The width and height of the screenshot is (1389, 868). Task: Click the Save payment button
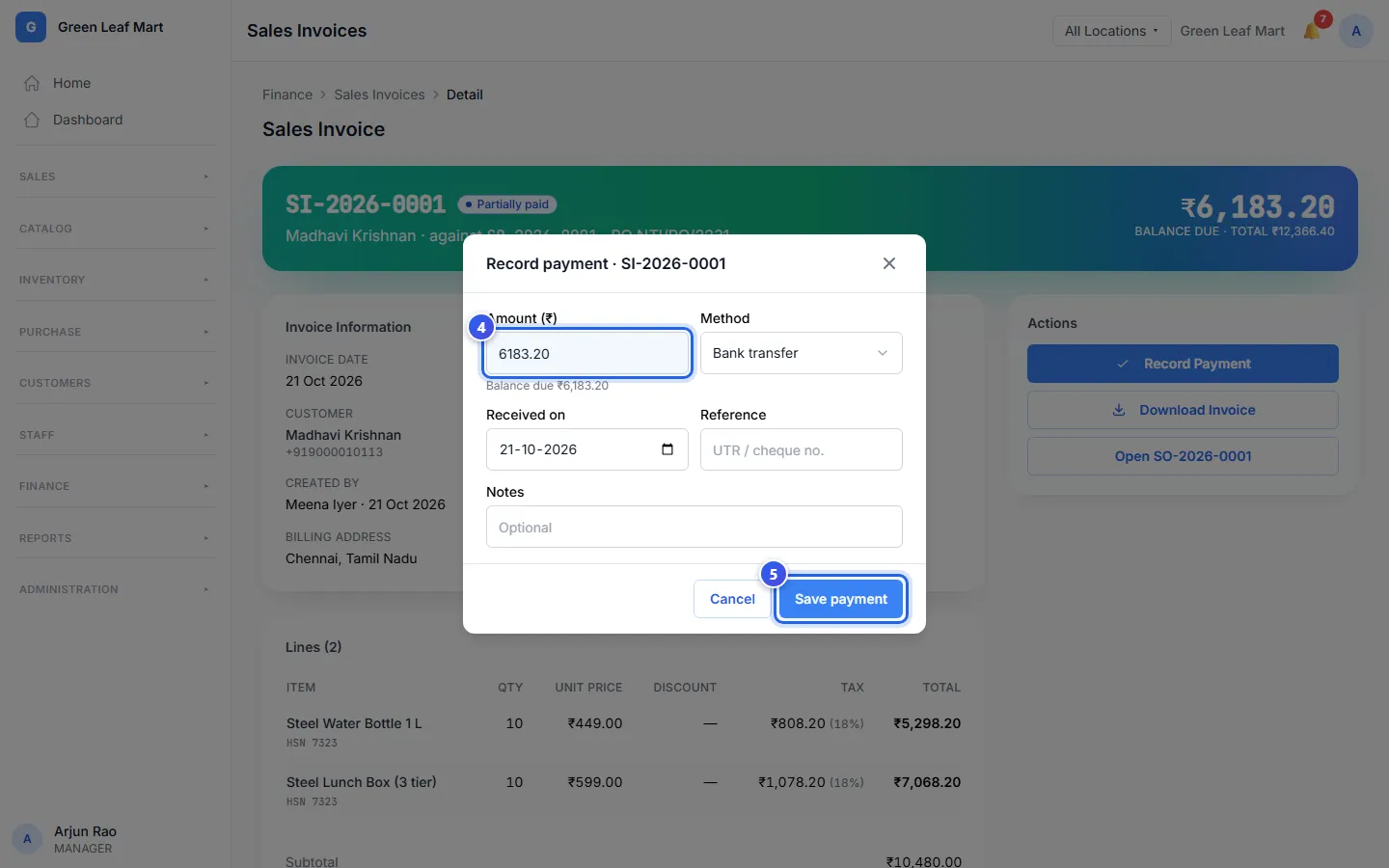(x=841, y=599)
